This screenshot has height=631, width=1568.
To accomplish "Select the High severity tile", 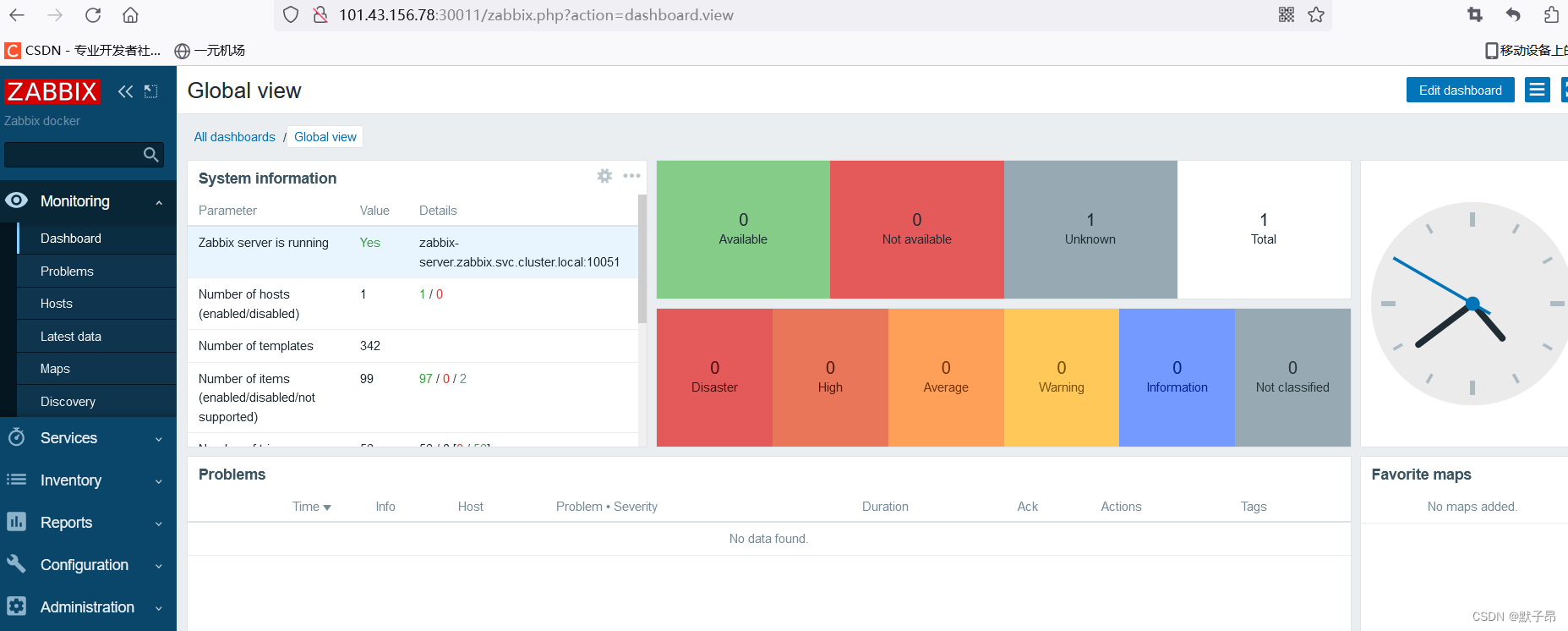I will click(830, 377).
